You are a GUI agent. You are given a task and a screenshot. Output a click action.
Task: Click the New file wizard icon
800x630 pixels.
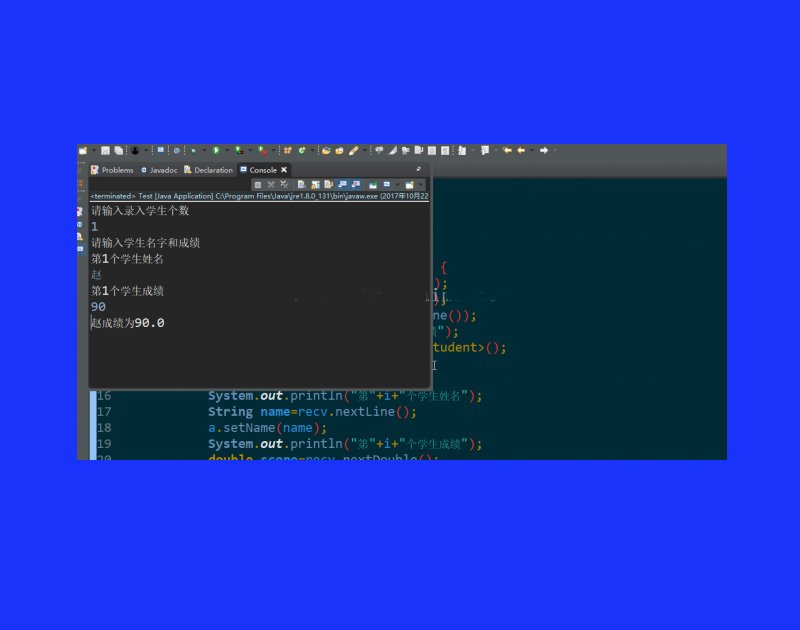[83, 150]
